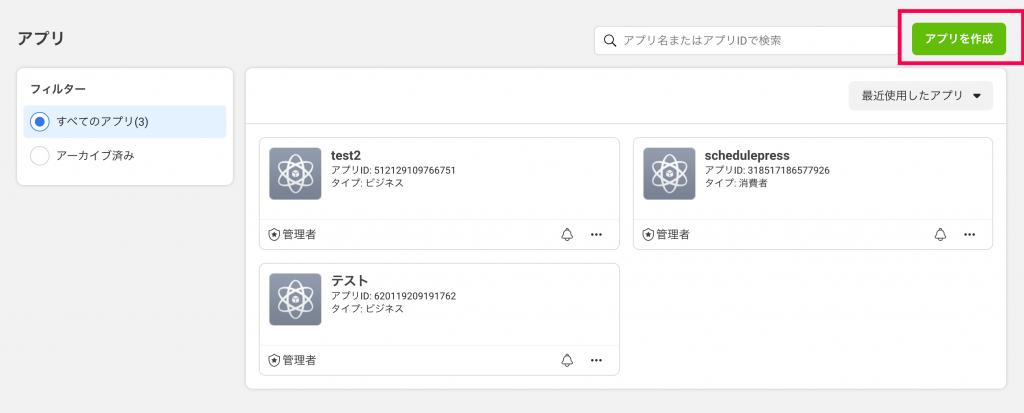Click the notification bell on test2 card
Screen dimensions: 1024x413
[567, 234]
